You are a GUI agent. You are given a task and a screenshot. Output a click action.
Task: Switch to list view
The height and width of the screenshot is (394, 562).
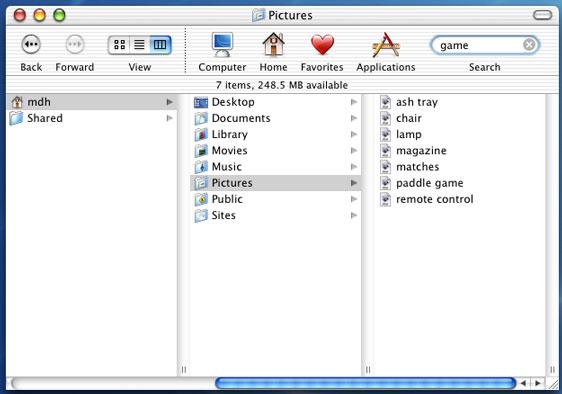139,45
